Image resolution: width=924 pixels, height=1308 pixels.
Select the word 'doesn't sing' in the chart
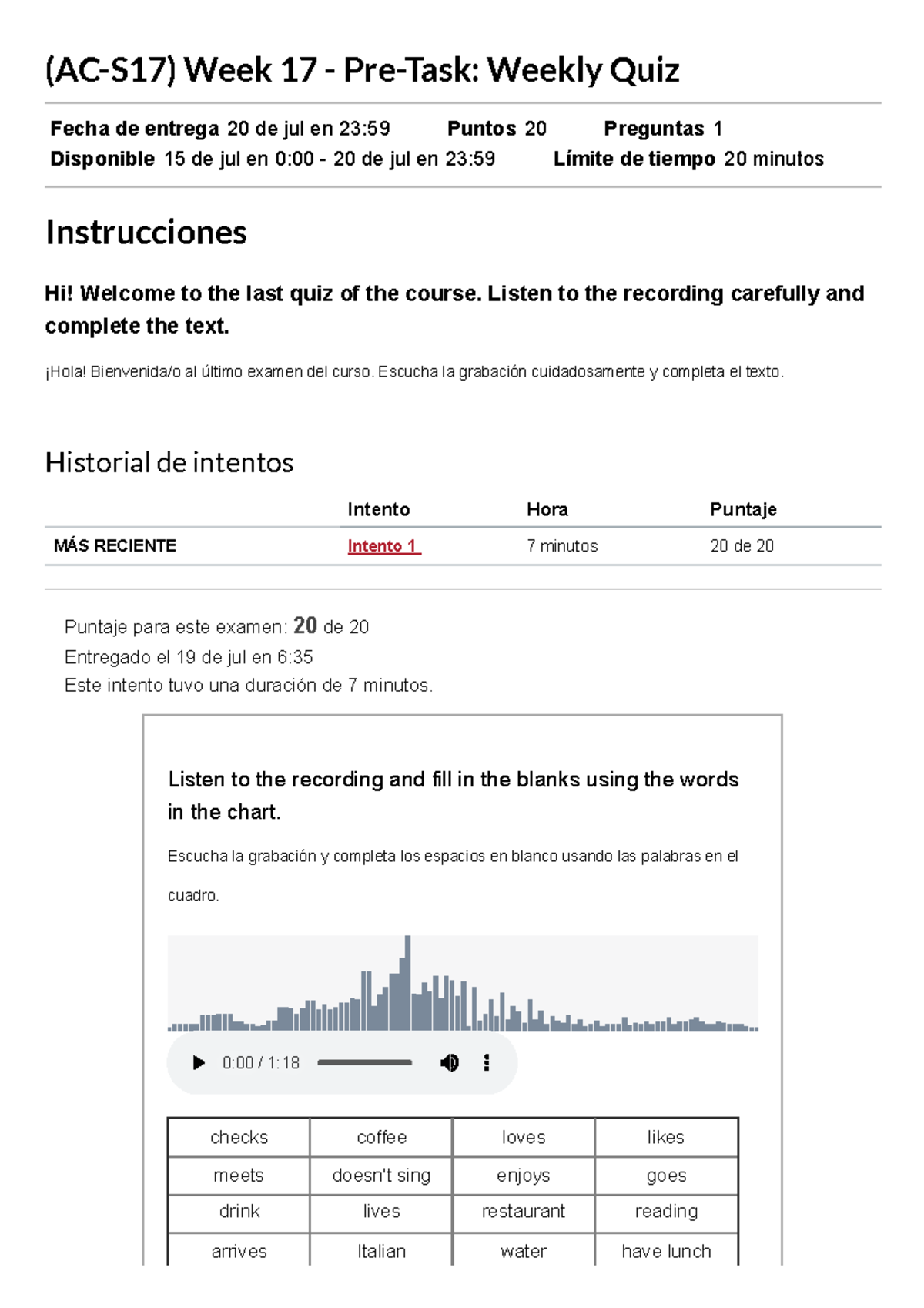click(x=381, y=1174)
